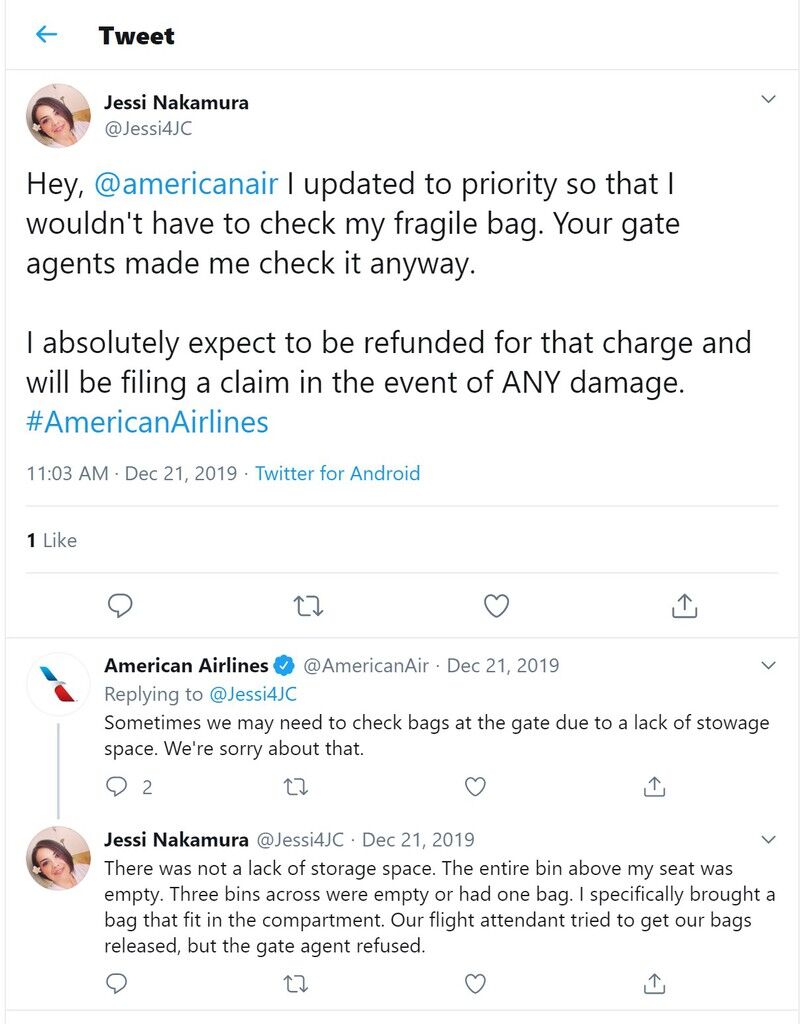Retweet the American Airlines reply
This screenshot has width=807, height=1024.
pyautogui.click(x=296, y=787)
